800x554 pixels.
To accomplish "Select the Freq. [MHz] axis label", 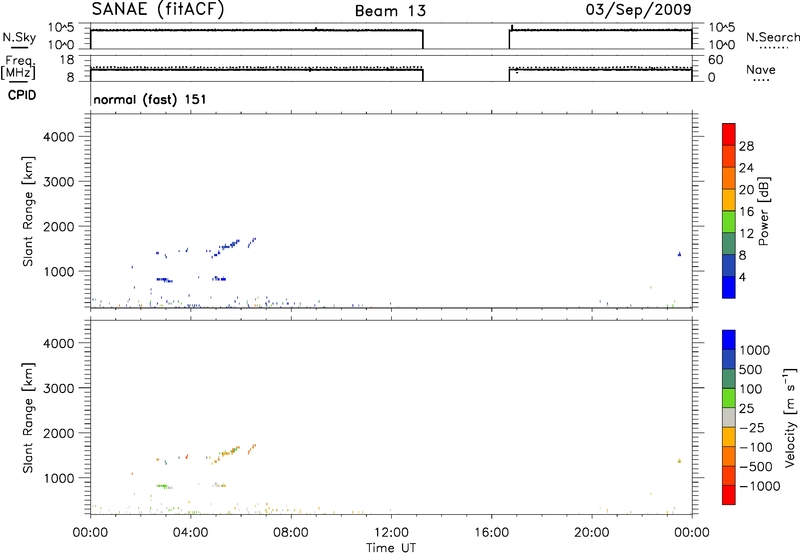I will (18, 68).
